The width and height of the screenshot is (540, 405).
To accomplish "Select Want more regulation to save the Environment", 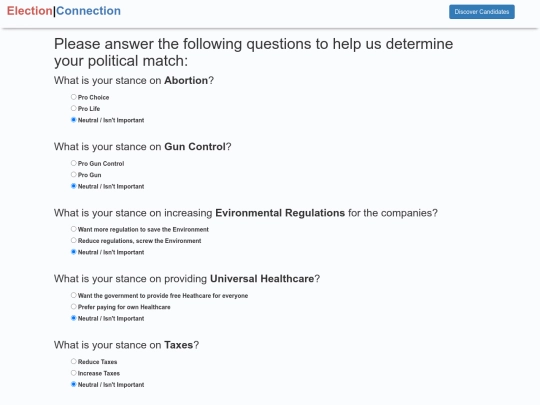I will tap(73, 229).
